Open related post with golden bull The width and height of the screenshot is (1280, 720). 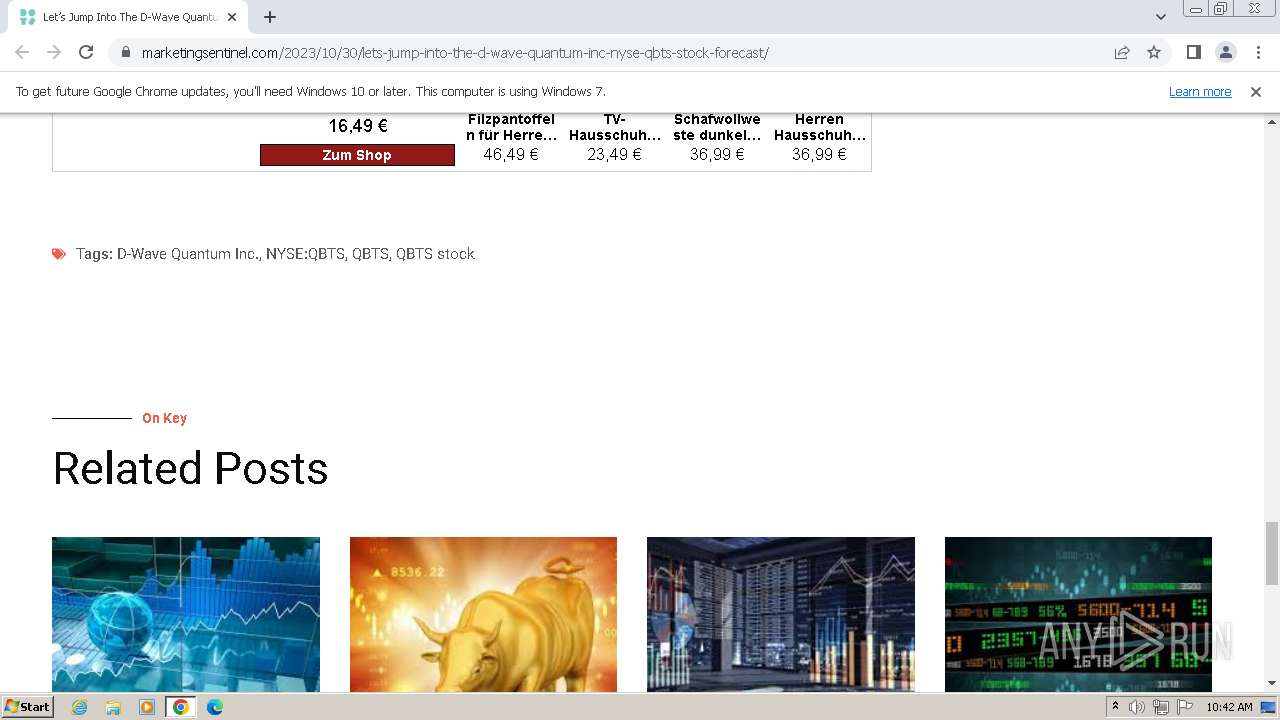(x=483, y=614)
